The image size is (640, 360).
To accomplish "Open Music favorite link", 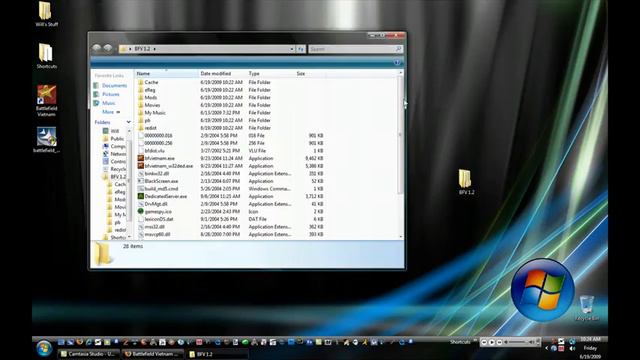I will coord(104,103).
